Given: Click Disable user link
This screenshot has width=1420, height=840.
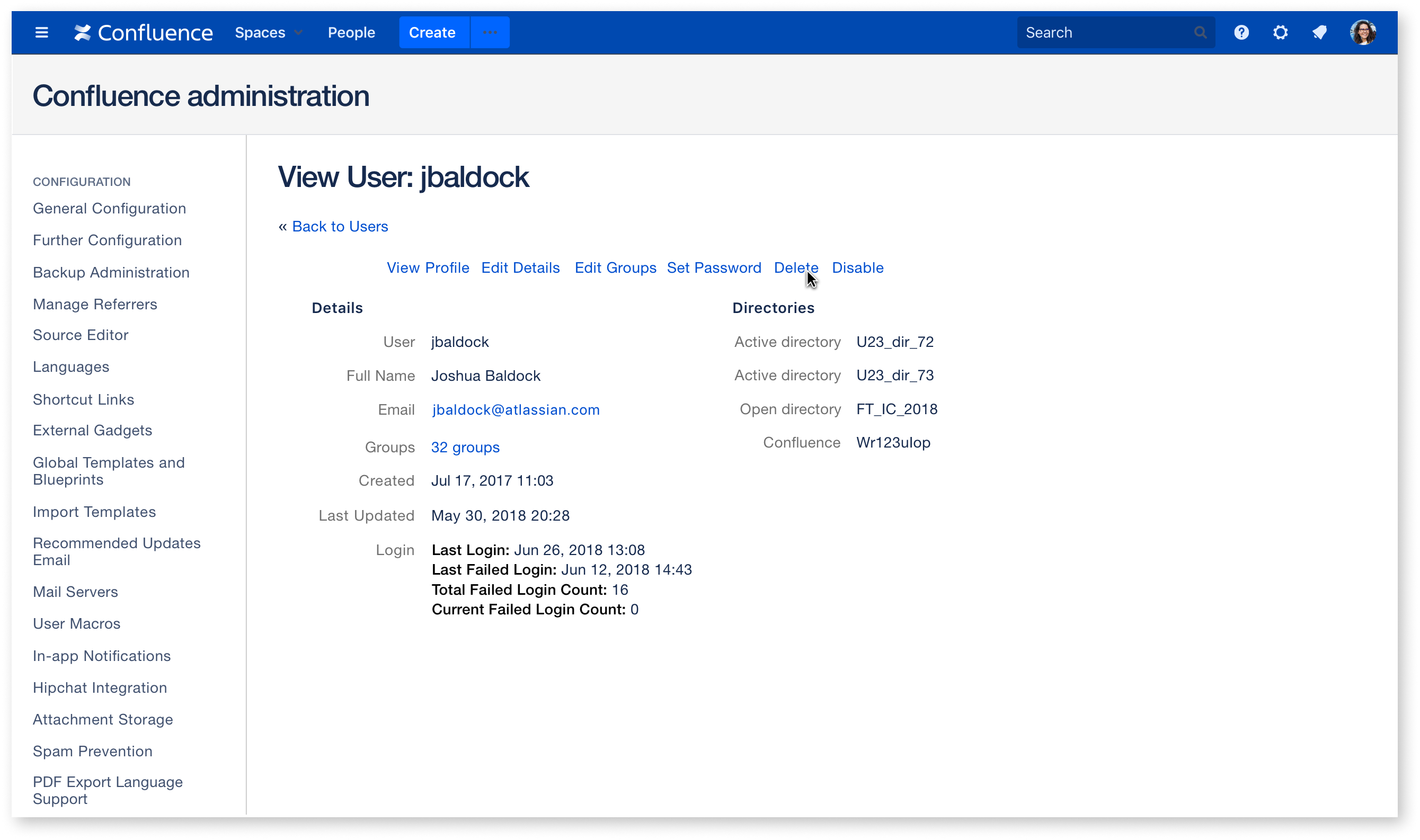Looking at the screenshot, I should coord(857,268).
